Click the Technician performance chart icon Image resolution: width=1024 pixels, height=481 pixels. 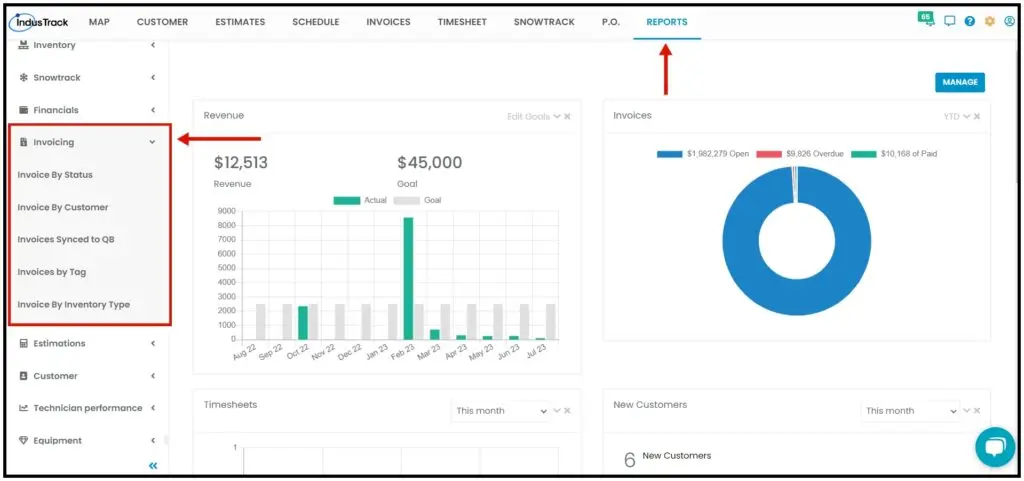pos(24,408)
